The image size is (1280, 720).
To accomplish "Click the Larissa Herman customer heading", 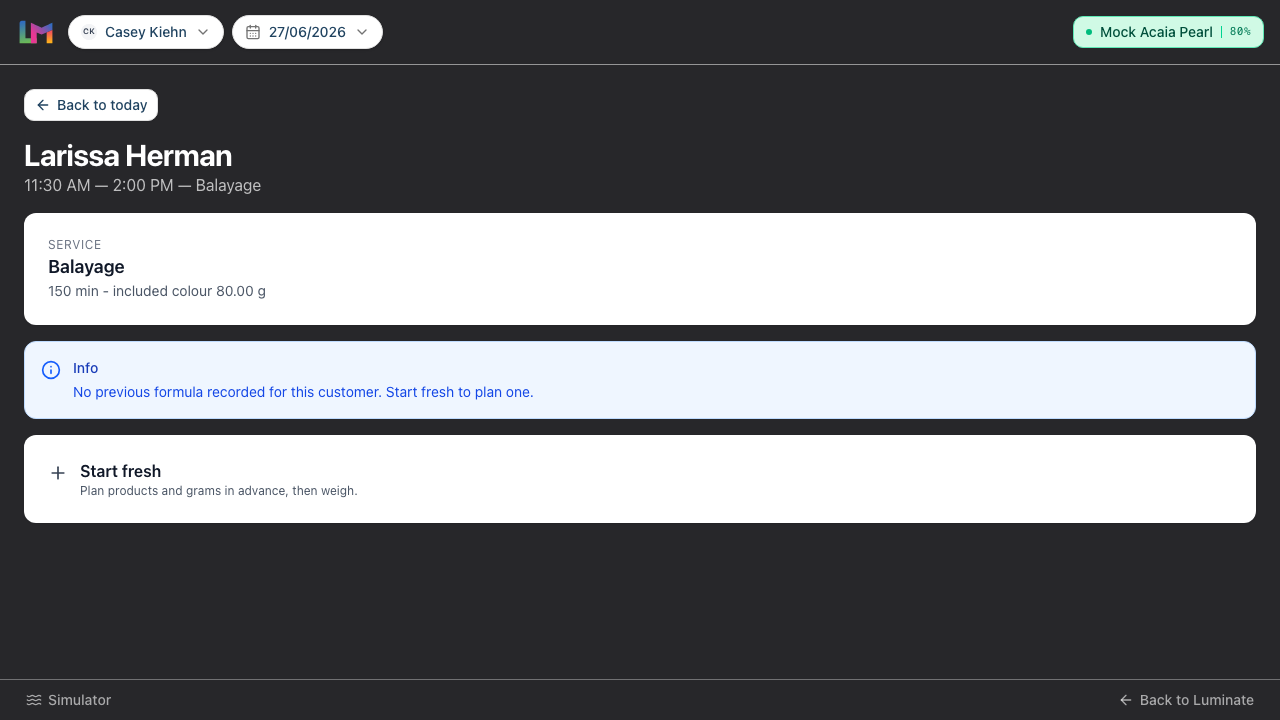I will pyautogui.click(x=128, y=156).
